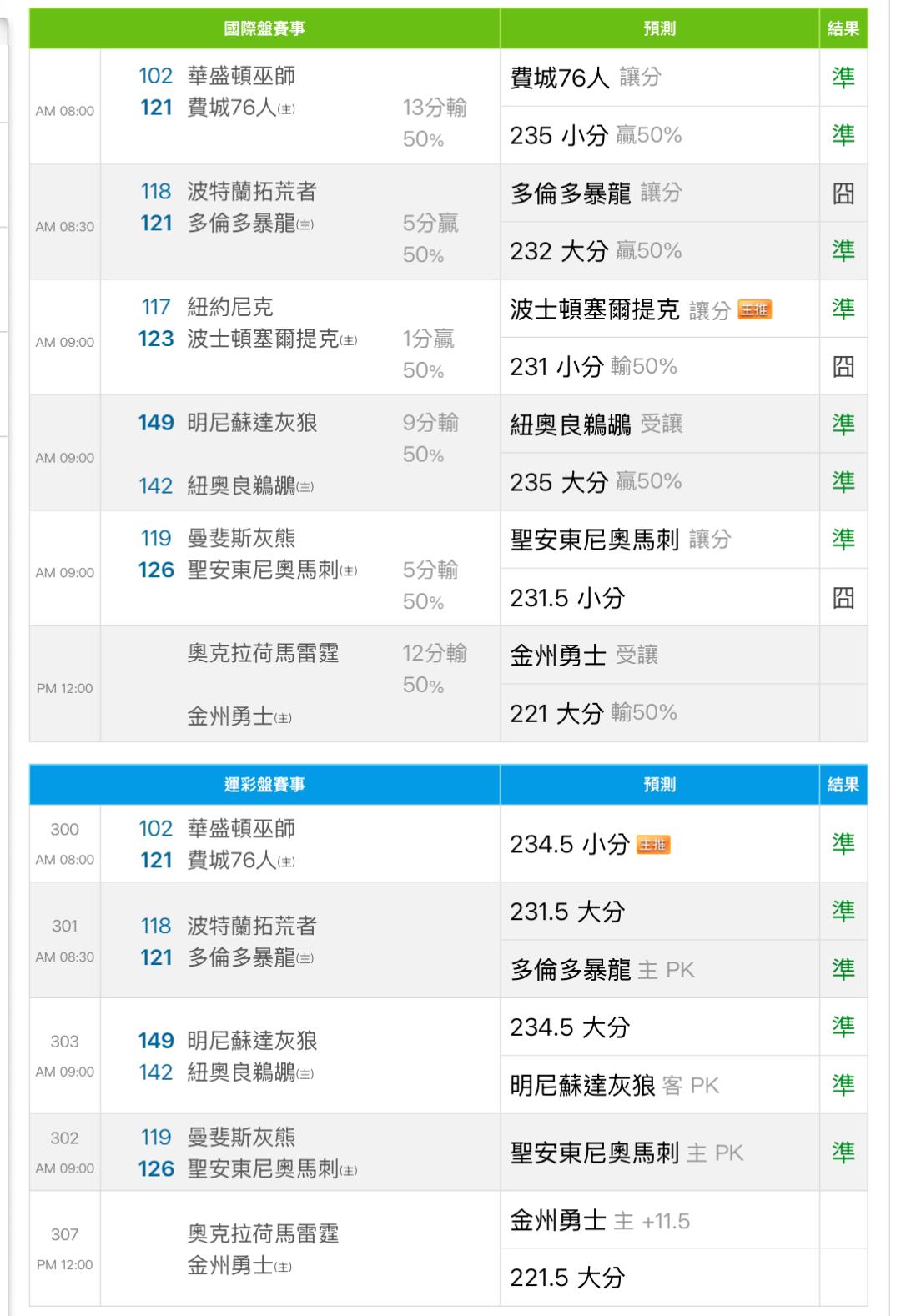Screen dimensions: 901x1316
Task: Click the 準 result for 紐奧良鵜鶘 受讓
Action: [843, 424]
